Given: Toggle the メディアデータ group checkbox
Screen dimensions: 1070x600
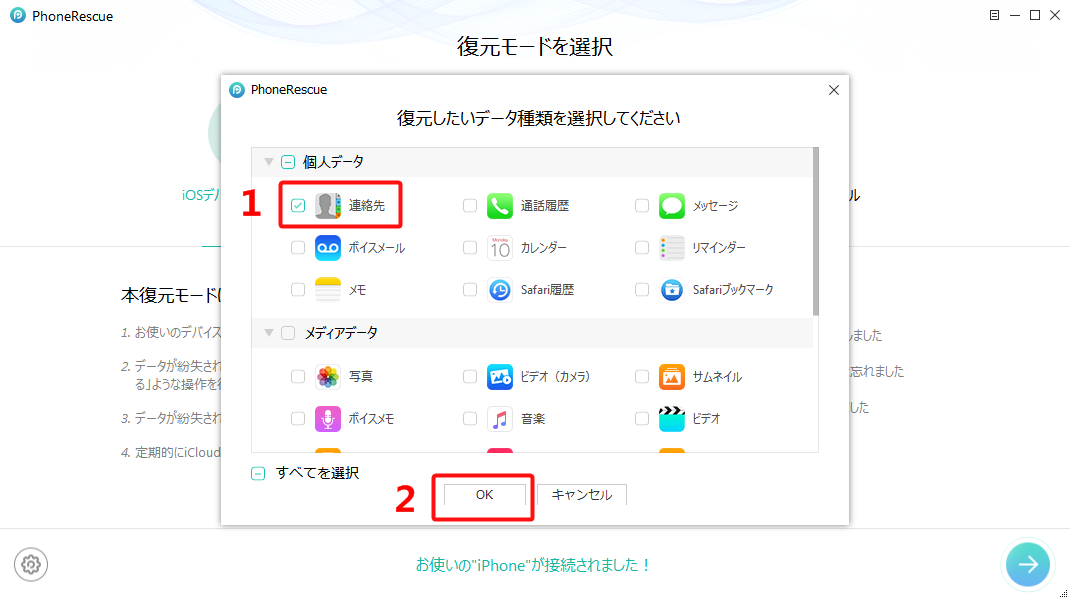Looking at the screenshot, I should (x=288, y=333).
